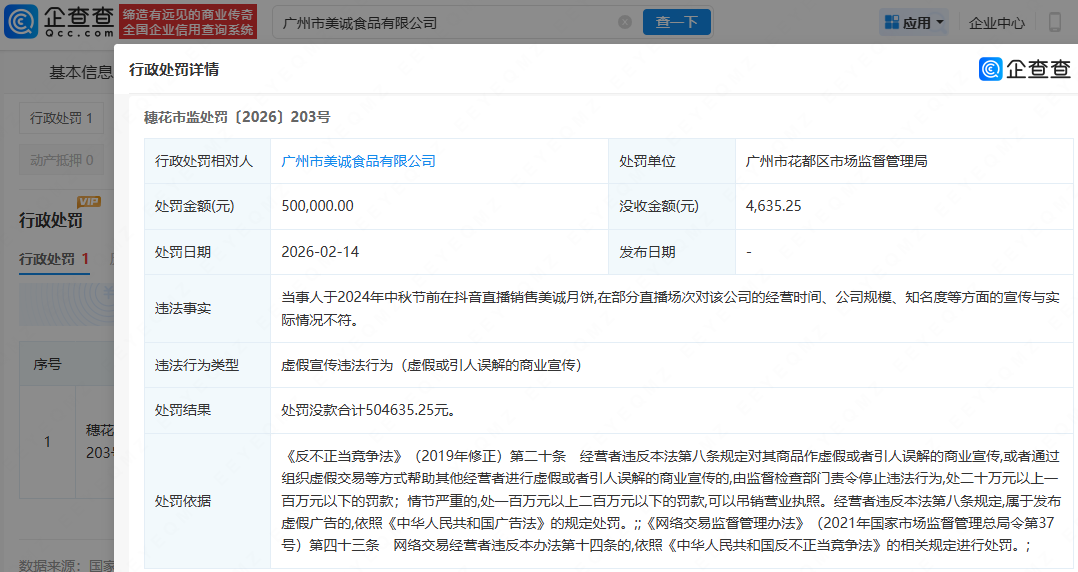Click the company name search input field

[445, 22]
